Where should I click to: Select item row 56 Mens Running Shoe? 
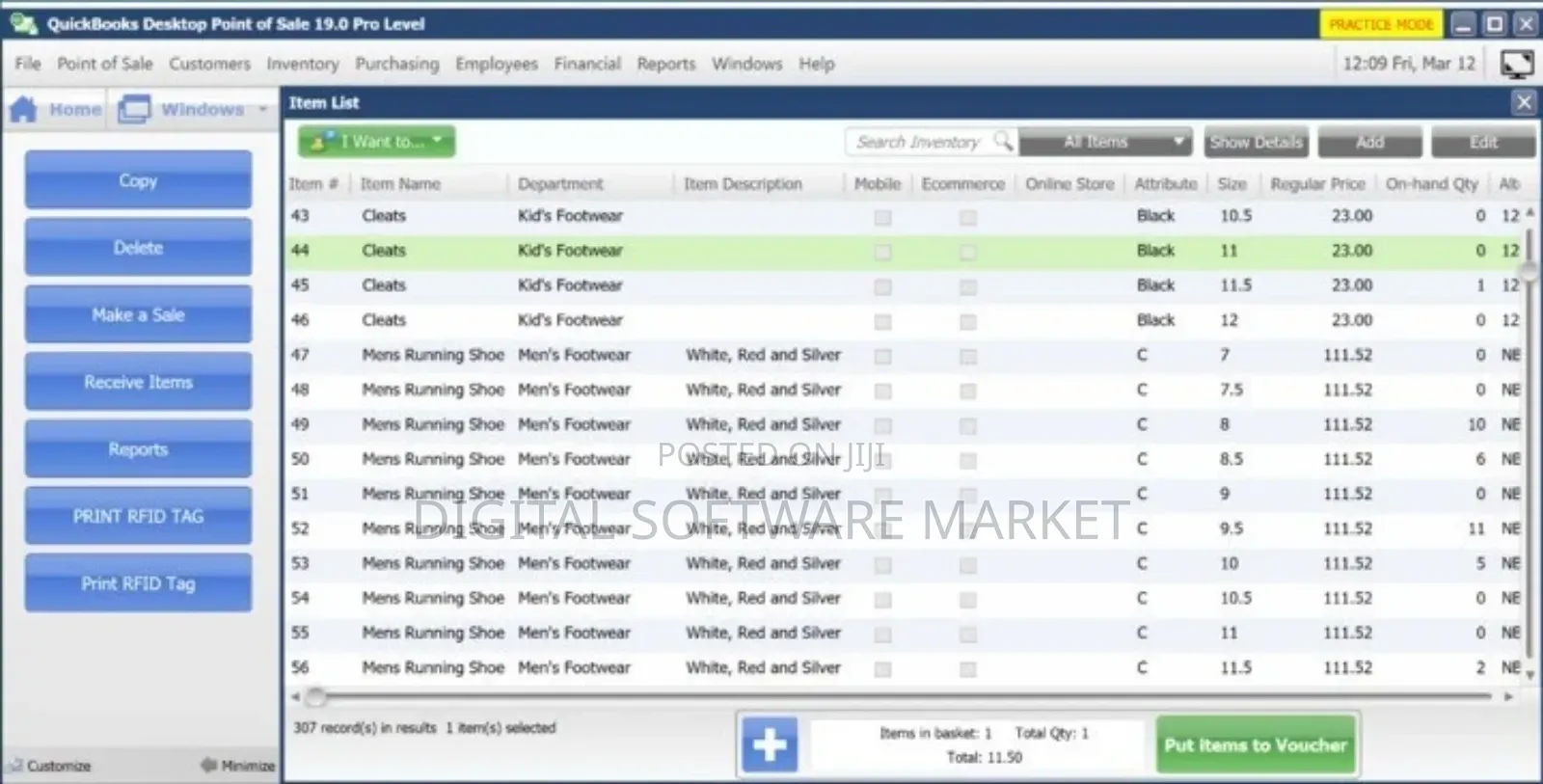click(x=905, y=667)
